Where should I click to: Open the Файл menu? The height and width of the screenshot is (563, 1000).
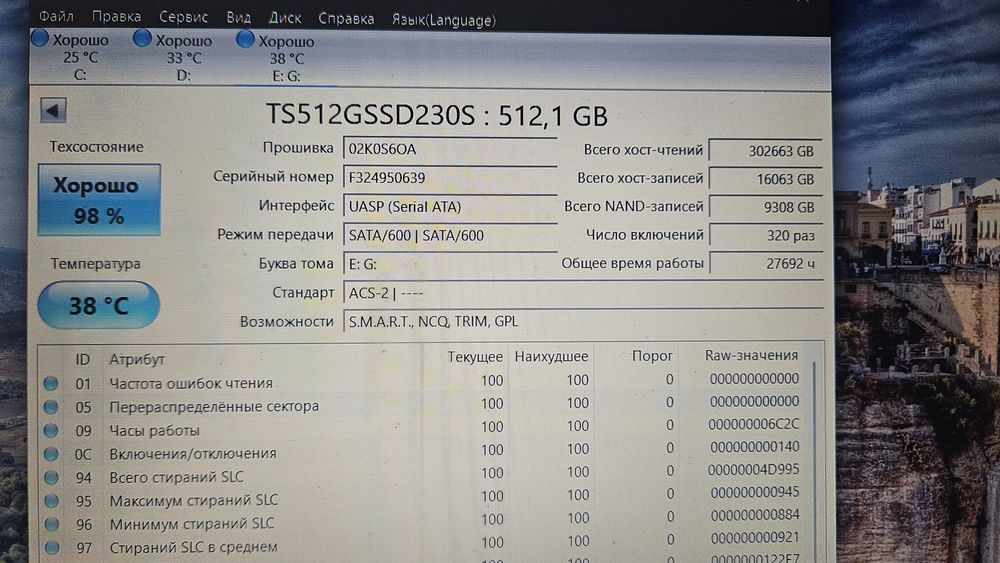pos(56,15)
